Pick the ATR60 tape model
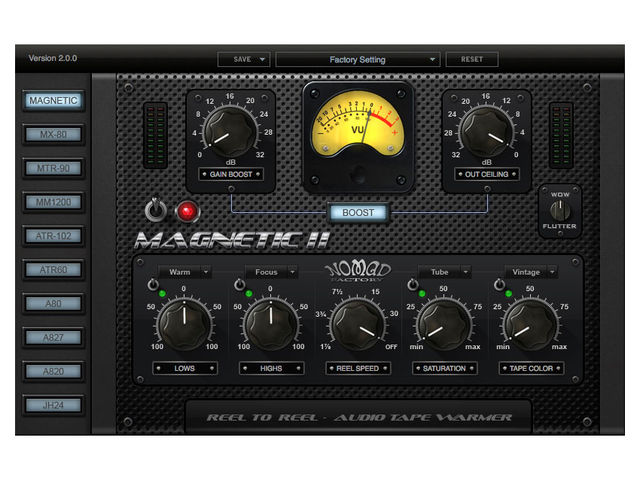Image resolution: width=640 pixels, height=480 pixels. point(53,270)
